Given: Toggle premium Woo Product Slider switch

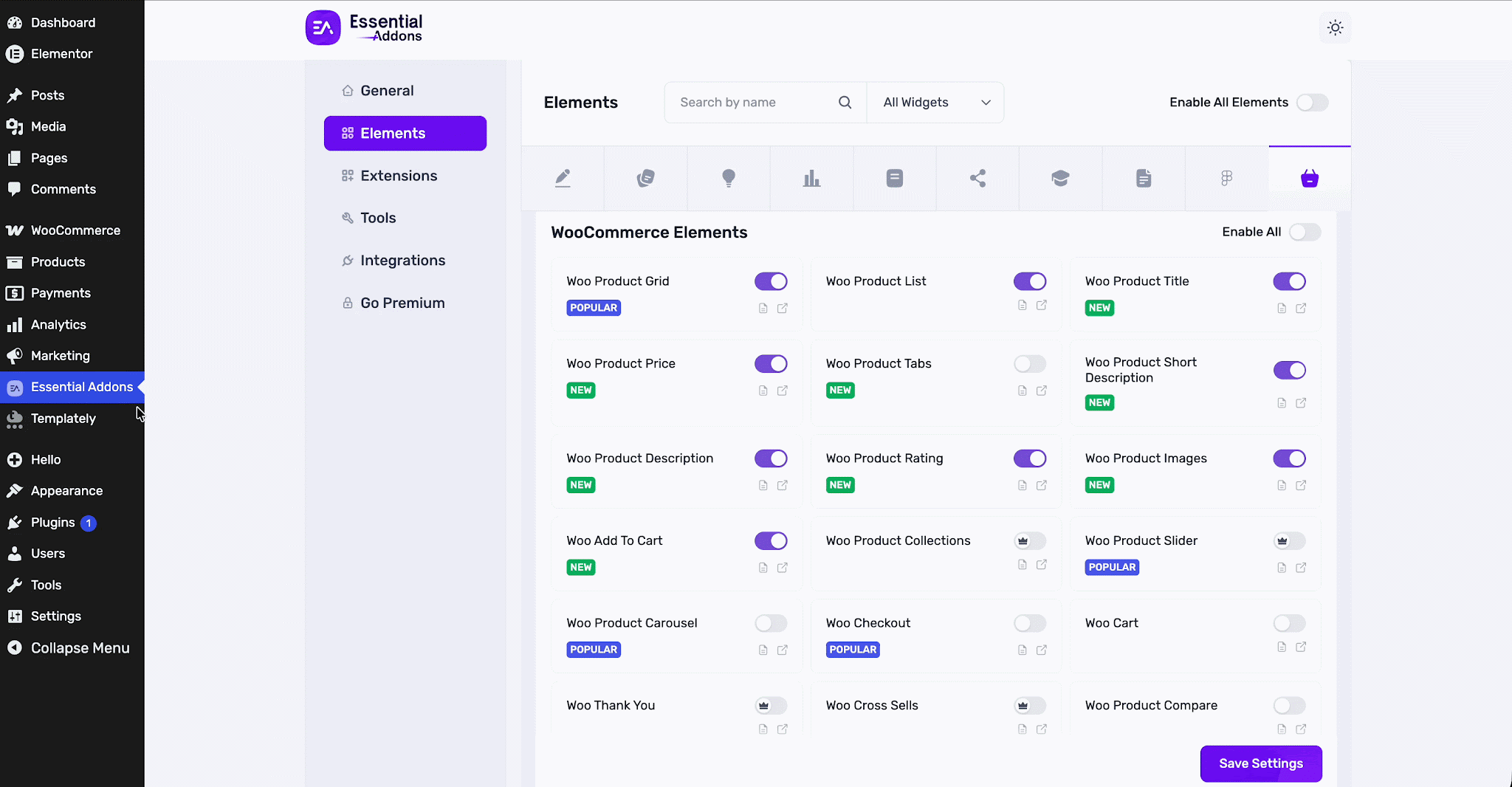Looking at the screenshot, I should tap(1289, 541).
